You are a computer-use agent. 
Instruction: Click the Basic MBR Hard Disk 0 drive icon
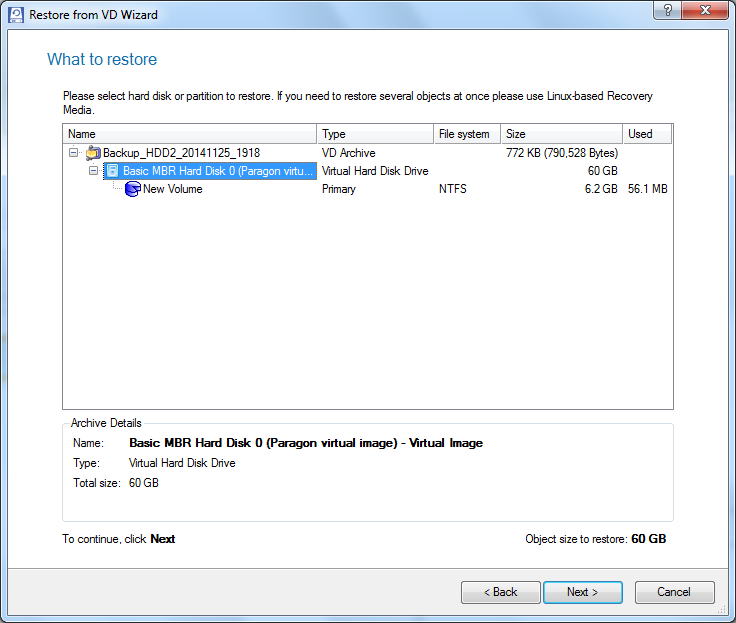(x=113, y=171)
